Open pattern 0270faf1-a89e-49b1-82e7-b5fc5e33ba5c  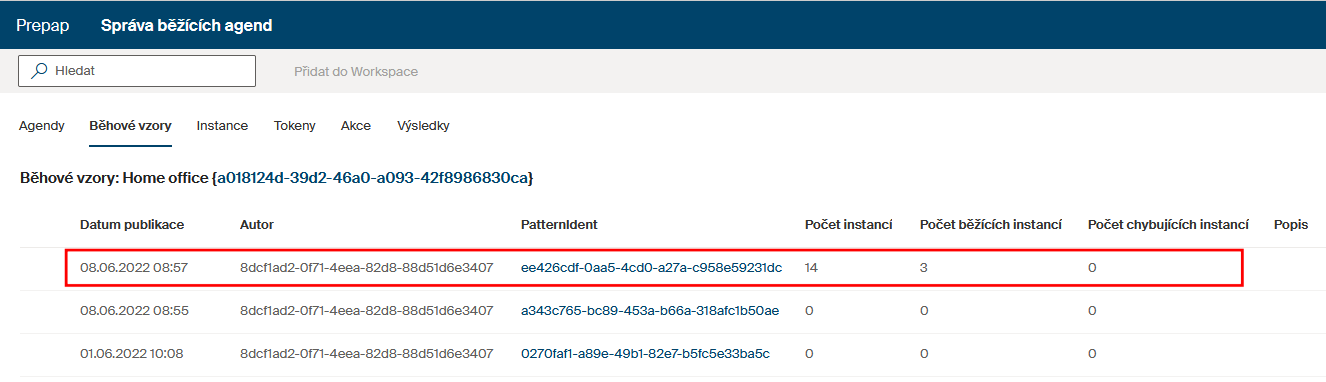point(645,354)
